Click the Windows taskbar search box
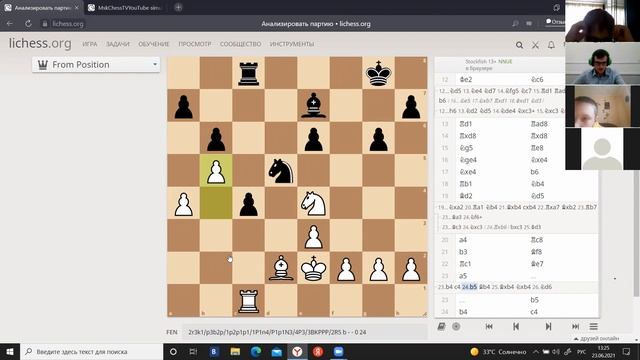Viewport: 640px width, 360px height. point(92,351)
